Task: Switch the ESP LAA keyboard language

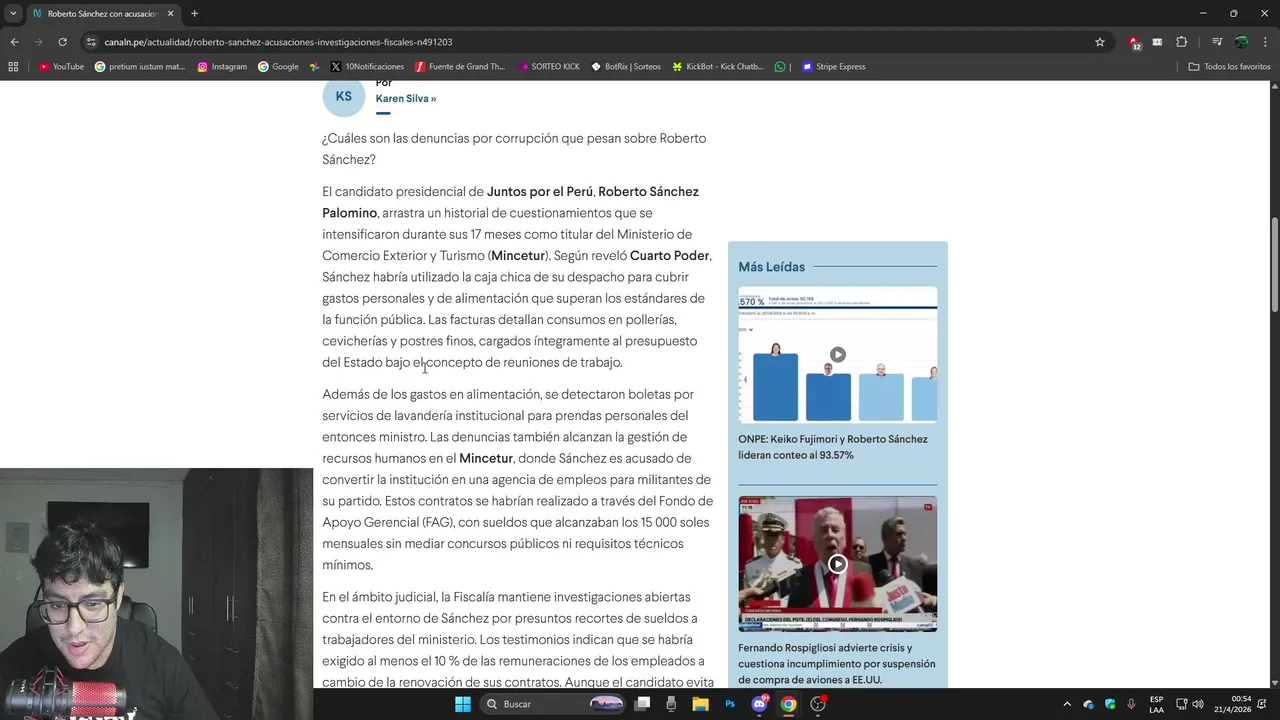Action: click(1156, 704)
